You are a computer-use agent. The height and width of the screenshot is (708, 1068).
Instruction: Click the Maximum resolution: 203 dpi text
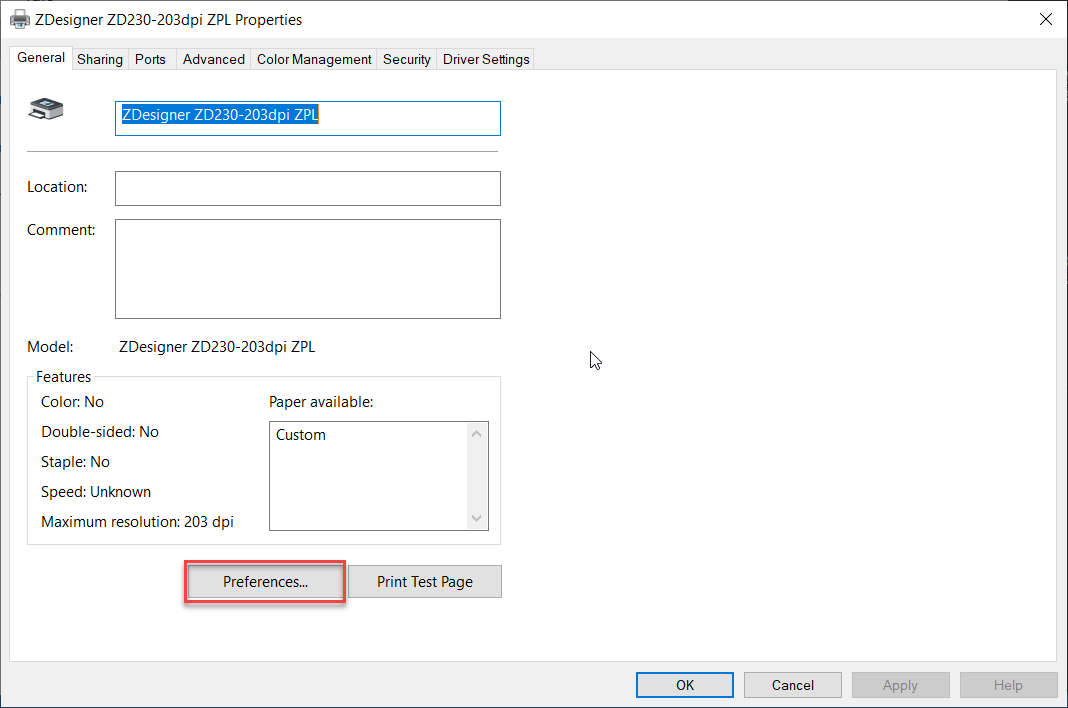137,522
